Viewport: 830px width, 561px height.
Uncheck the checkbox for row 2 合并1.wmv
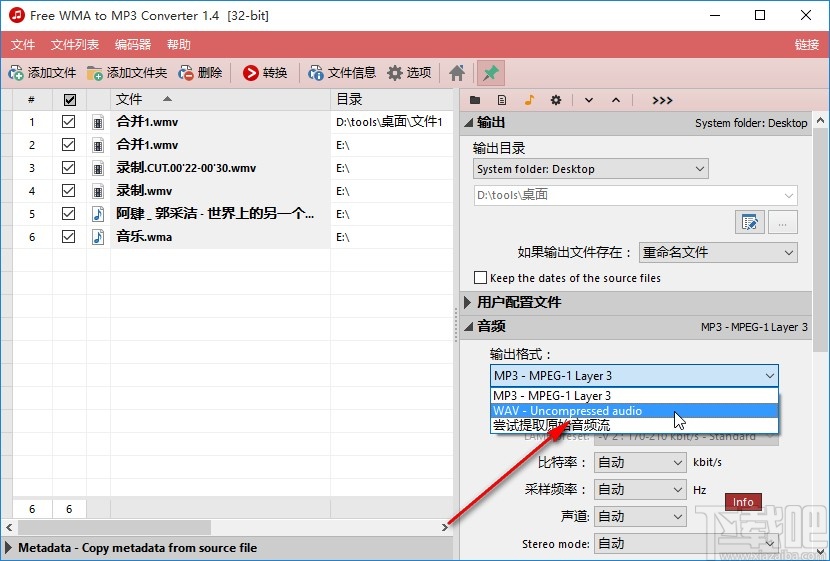pos(68,144)
